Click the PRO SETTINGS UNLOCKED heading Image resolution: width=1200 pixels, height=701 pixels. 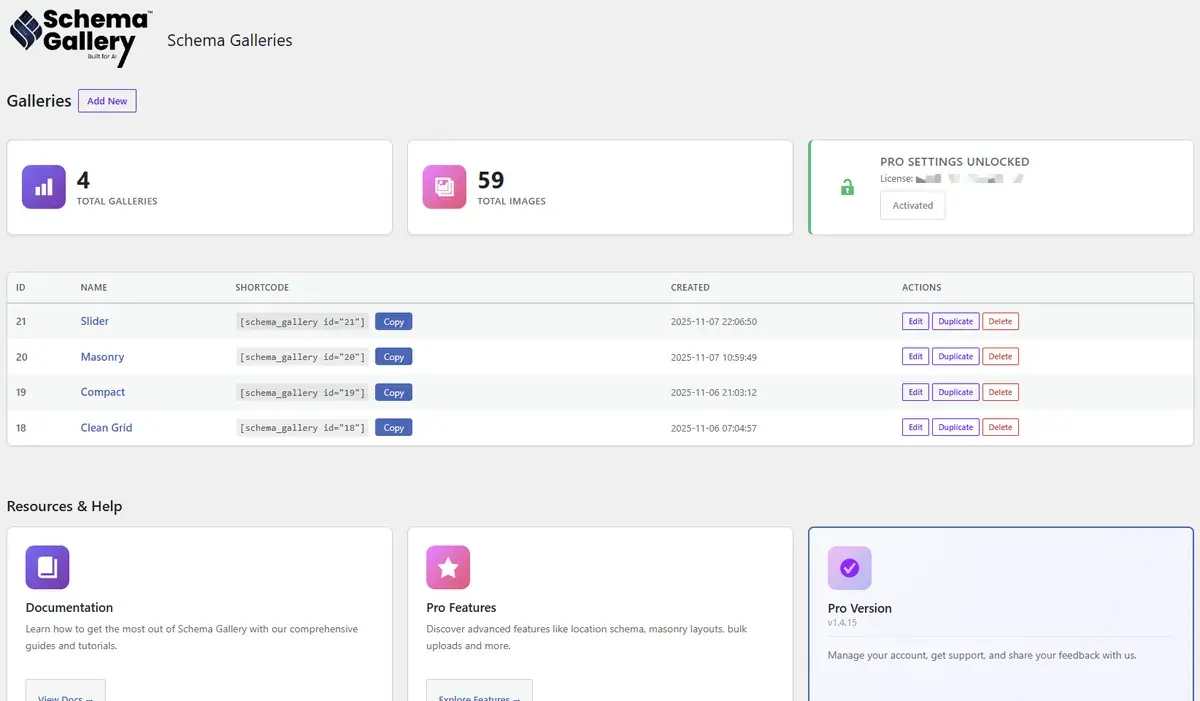(x=954, y=162)
